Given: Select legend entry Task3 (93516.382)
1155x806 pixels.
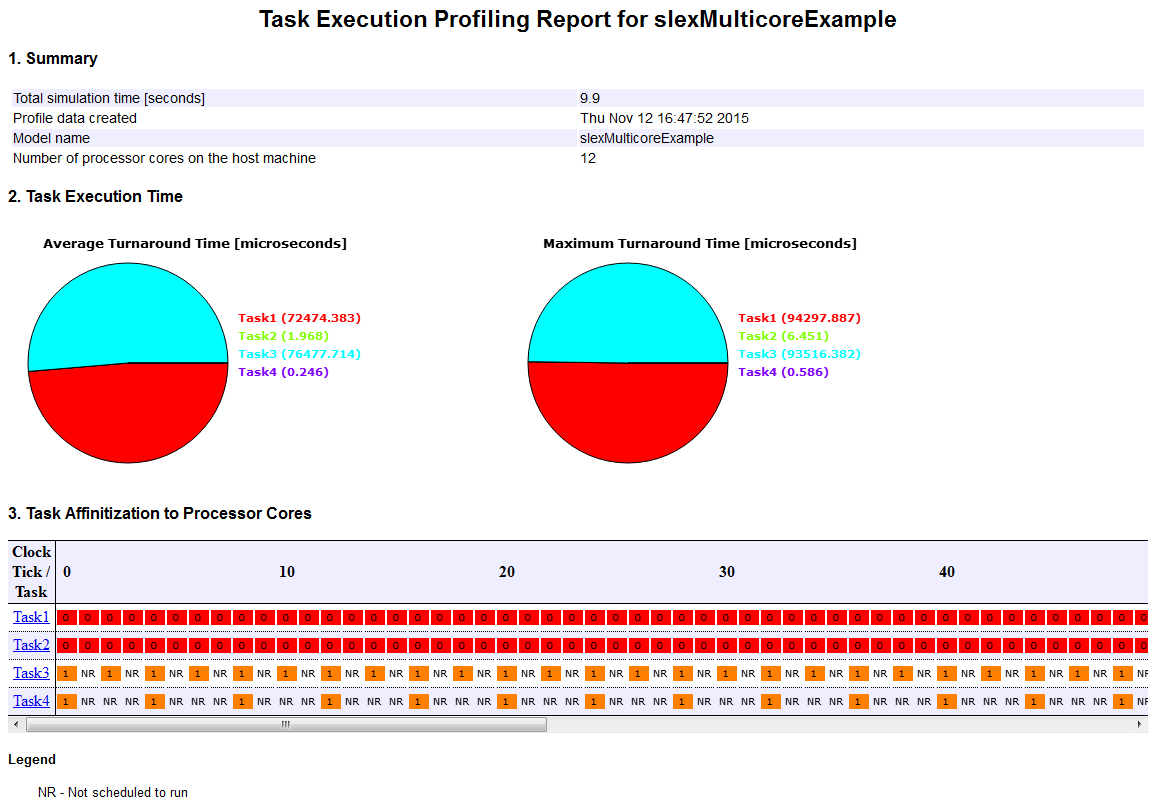Looking at the screenshot, I should (799, 354).
